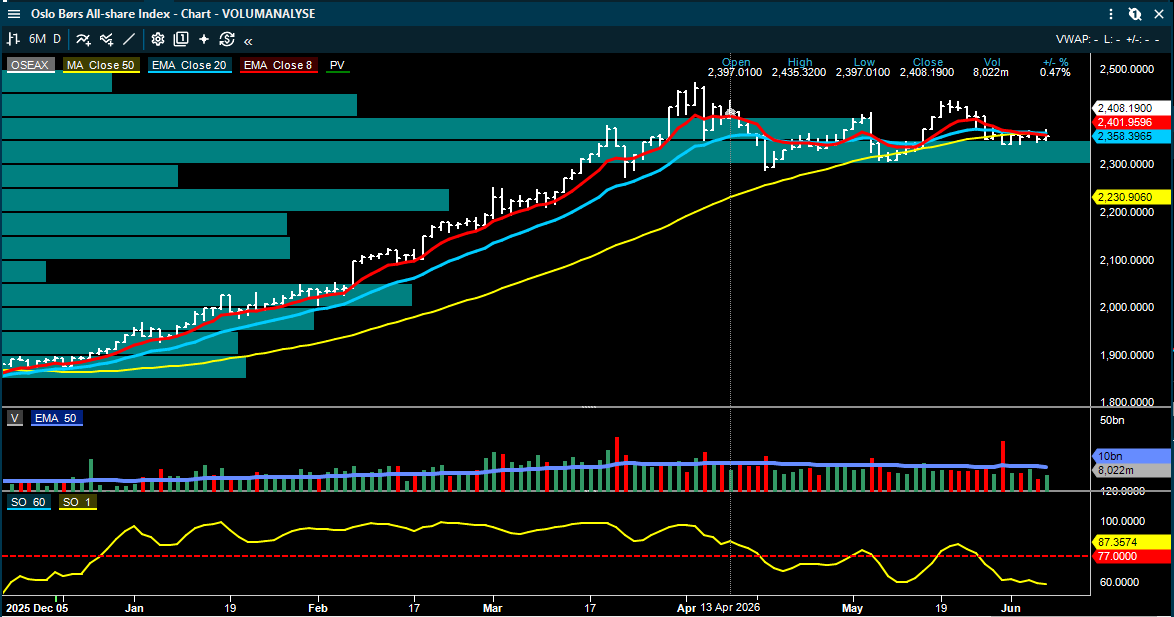Screen dimensions: 1174x617
Task: Change the chart type via the bar icon
Action: pos(13,39)
